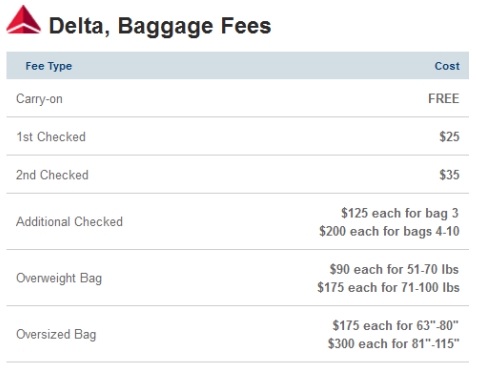Click the Carry-on fee row label
This screenshot has height=372, width=478.
pos(39,99)
